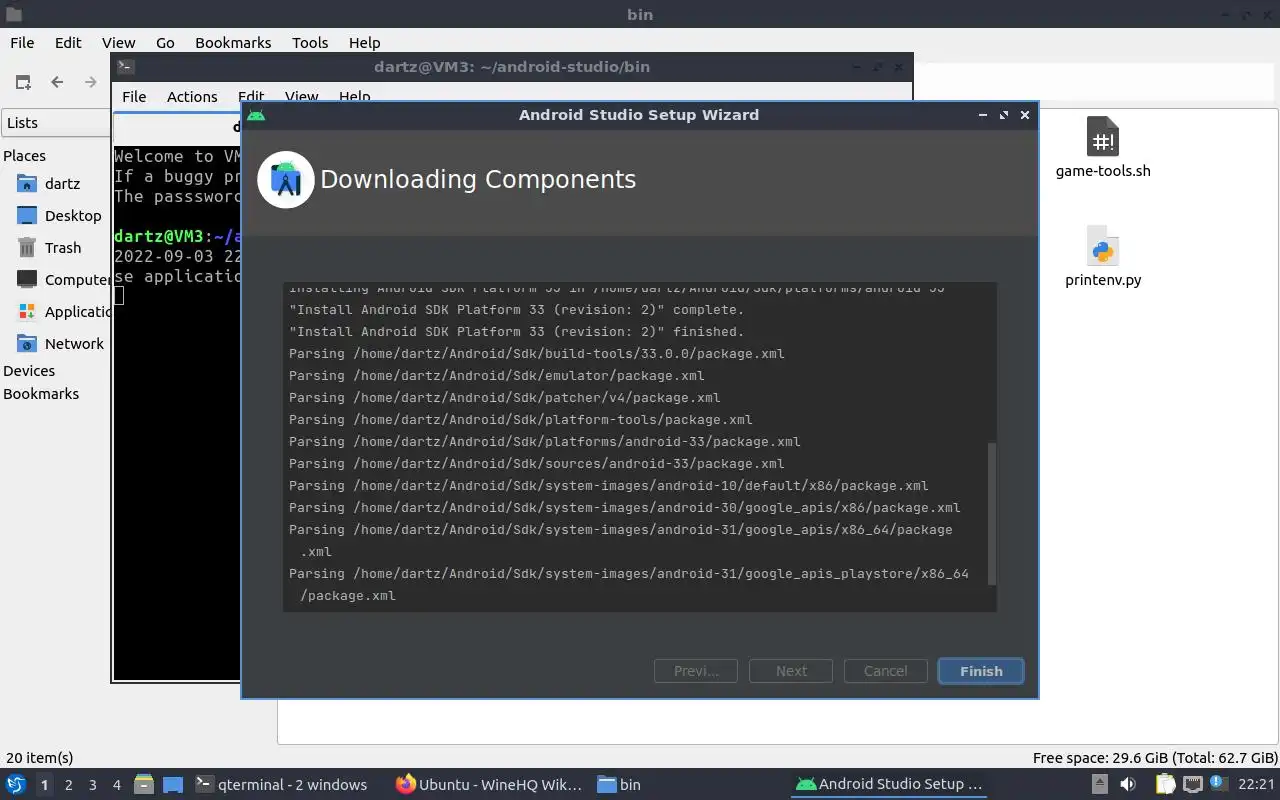The image size is (1280, 800).
Task: Click 'Downloading Components' wizard heading
Action: pos(478,180)
